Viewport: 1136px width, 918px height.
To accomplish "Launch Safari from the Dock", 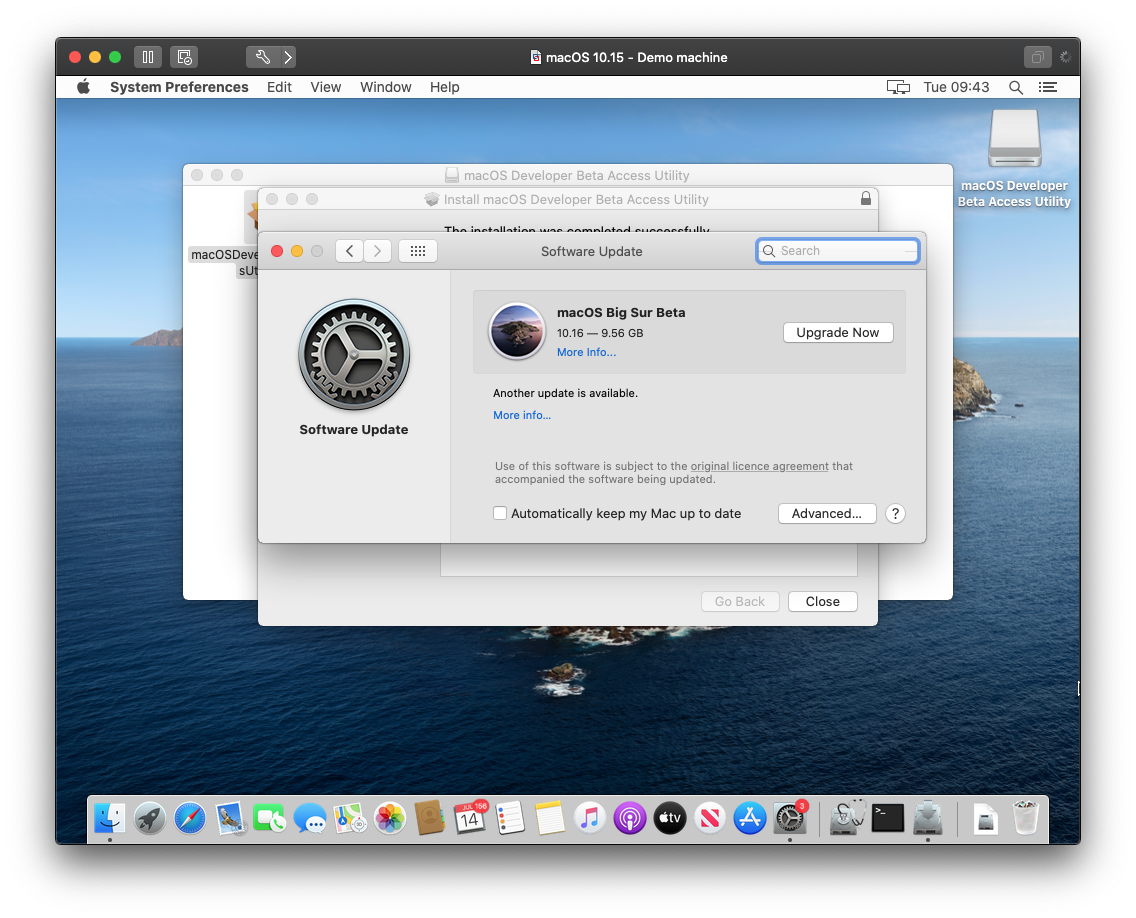I will point(190,819).
